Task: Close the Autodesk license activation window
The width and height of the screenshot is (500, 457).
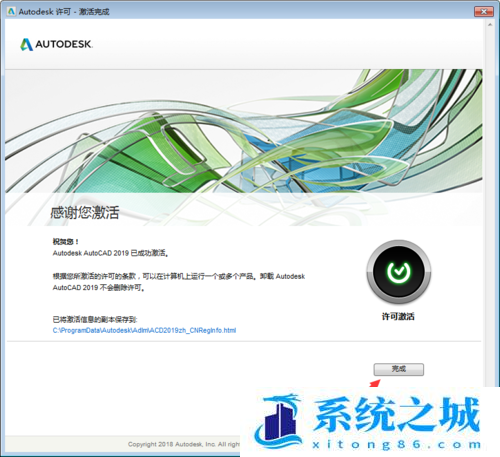Action: [484, 11]
